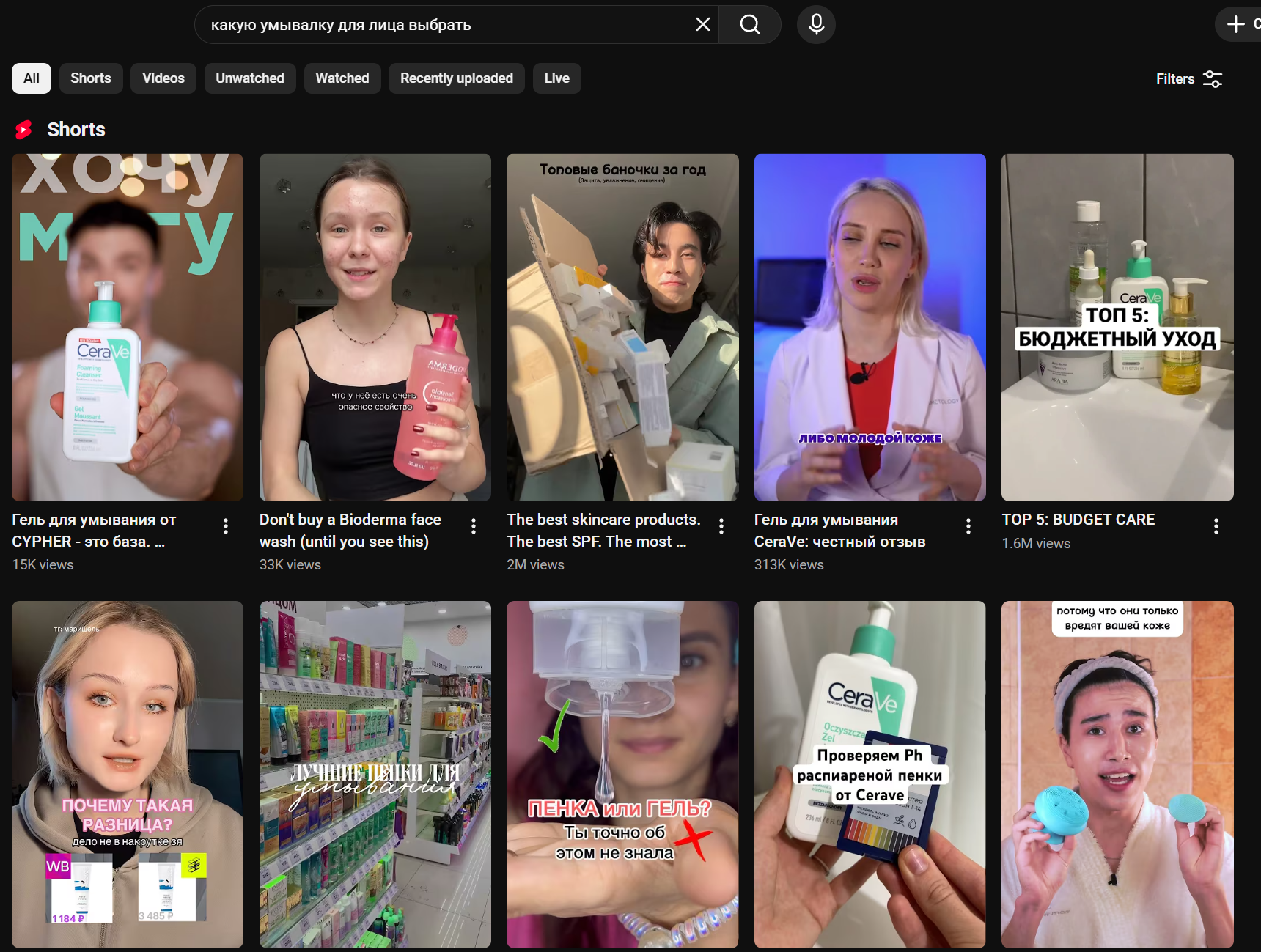
Task: Open more options for Bioderma face wash short
Action: point(474,526)
